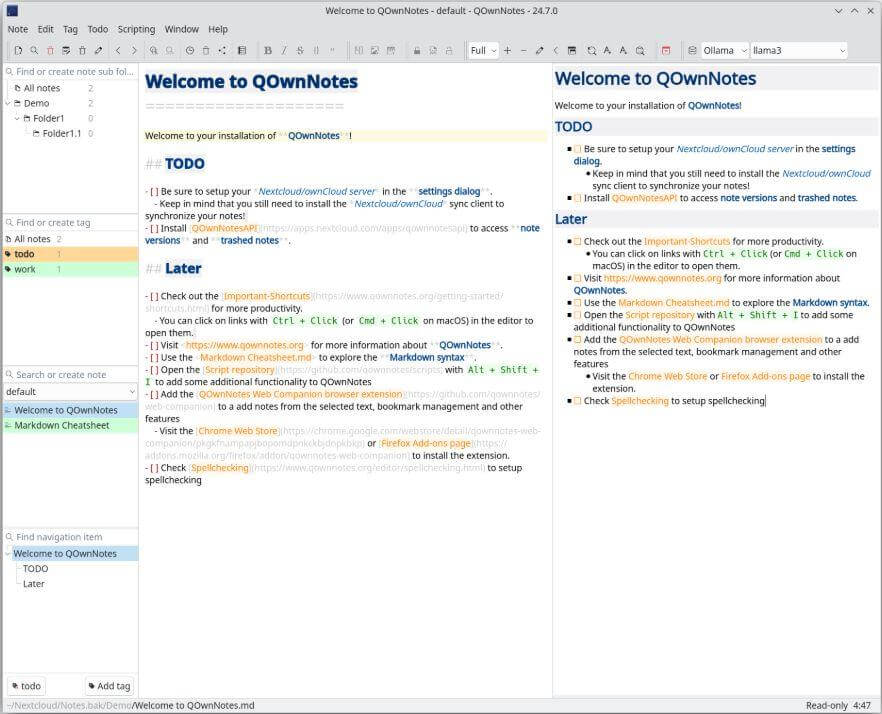Open the Scripting menu
This screenshot has width=882, height=714.
click(x=136, y=29)
